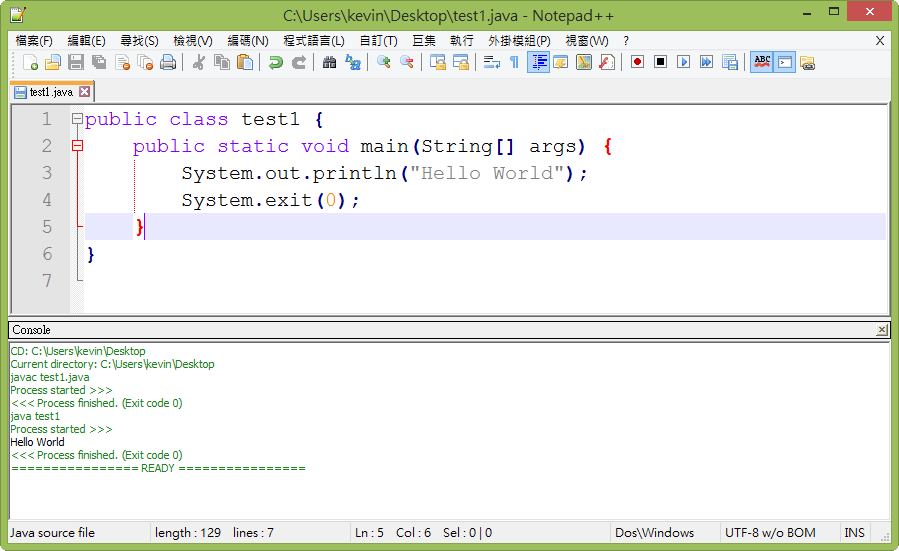899x551 pixels.
Task: Toggle the indent guide toolbar button
Action: 538,62
